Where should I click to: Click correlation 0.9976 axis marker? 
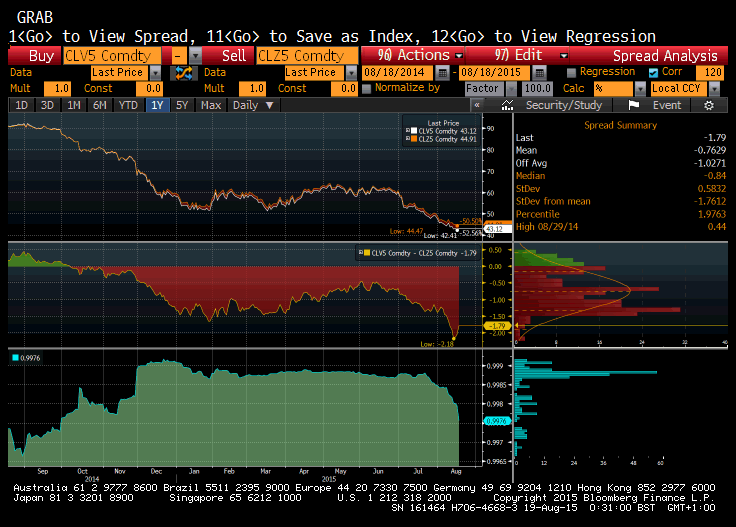click(497, 421)
